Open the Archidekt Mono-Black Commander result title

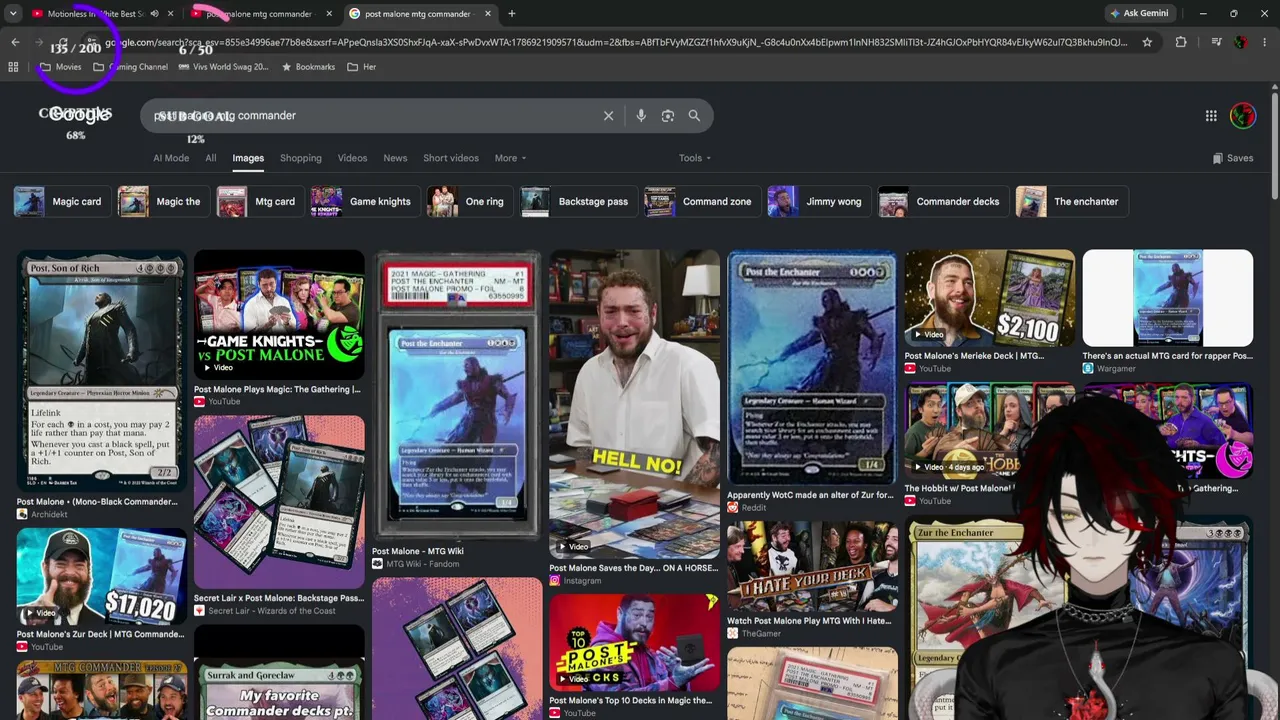pyautogui.click(x=97, y=502)
